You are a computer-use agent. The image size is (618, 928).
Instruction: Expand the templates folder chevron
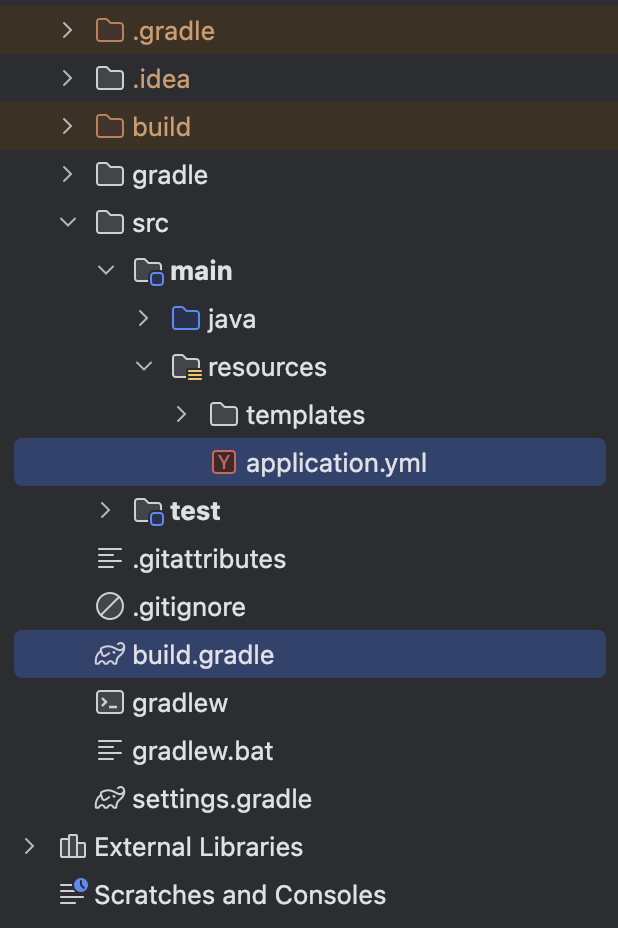point(181,415)
